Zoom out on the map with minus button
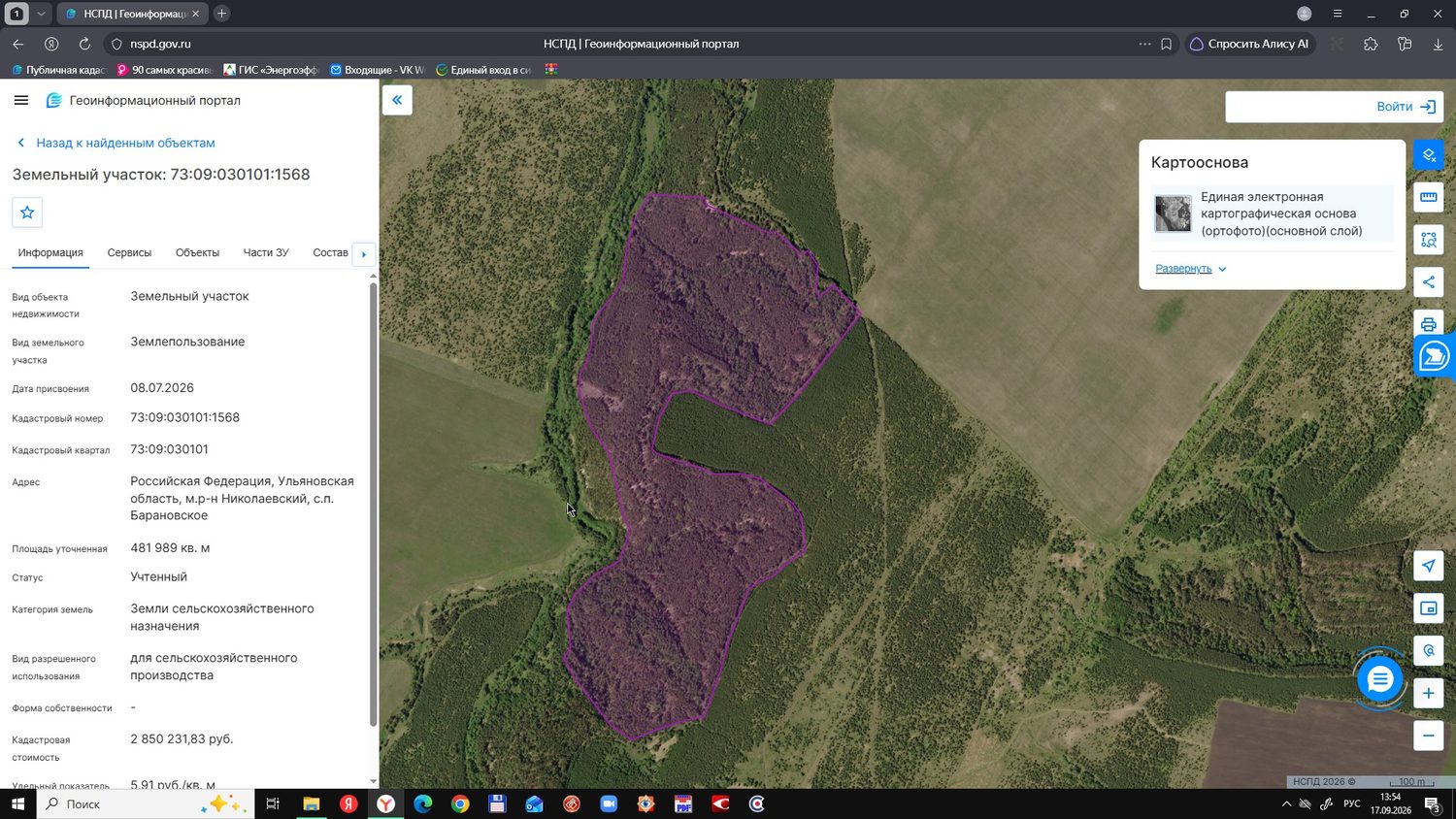 click(1429, 736)
